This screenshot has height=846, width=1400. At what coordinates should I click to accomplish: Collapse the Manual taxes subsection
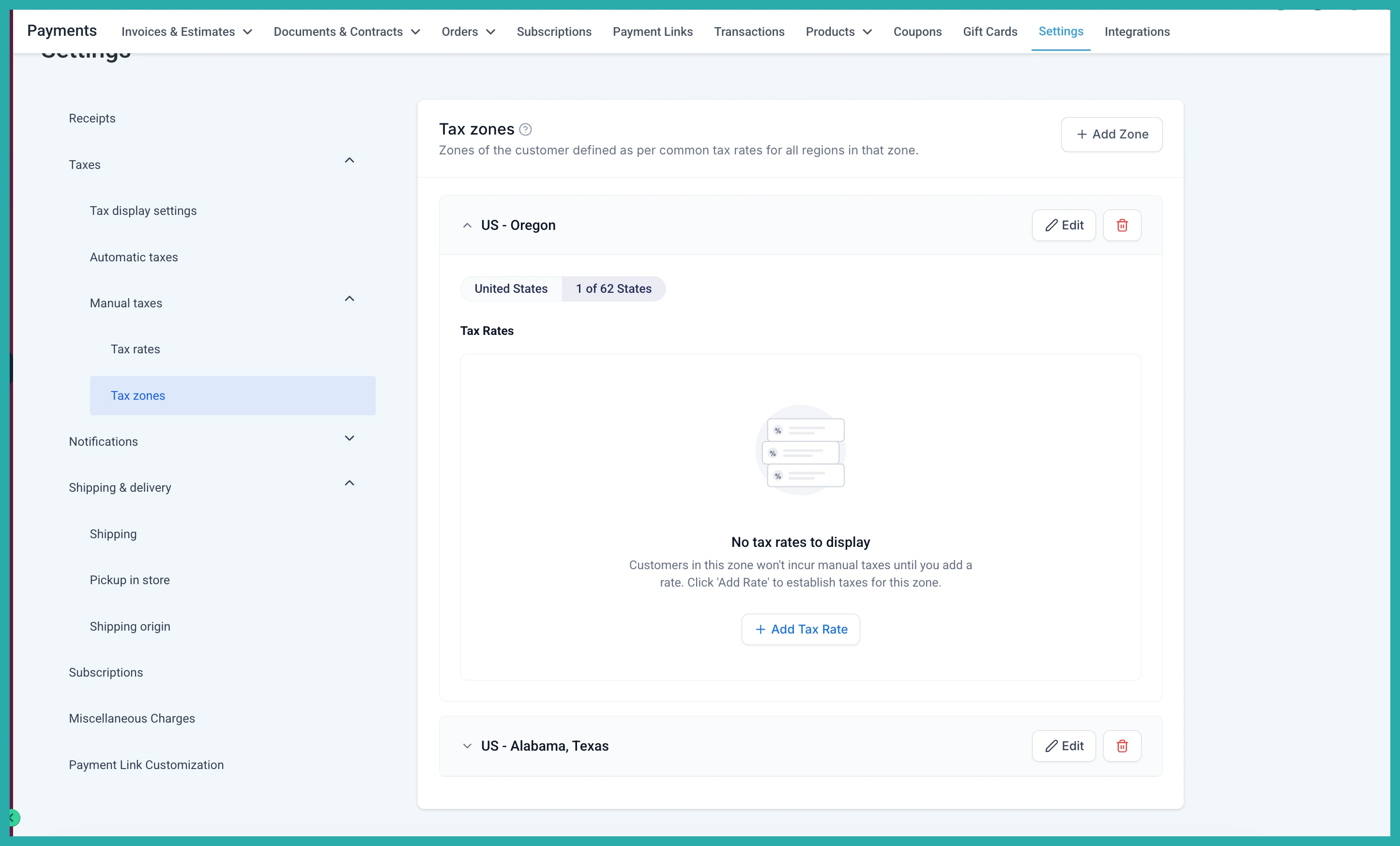pos(350,299)
